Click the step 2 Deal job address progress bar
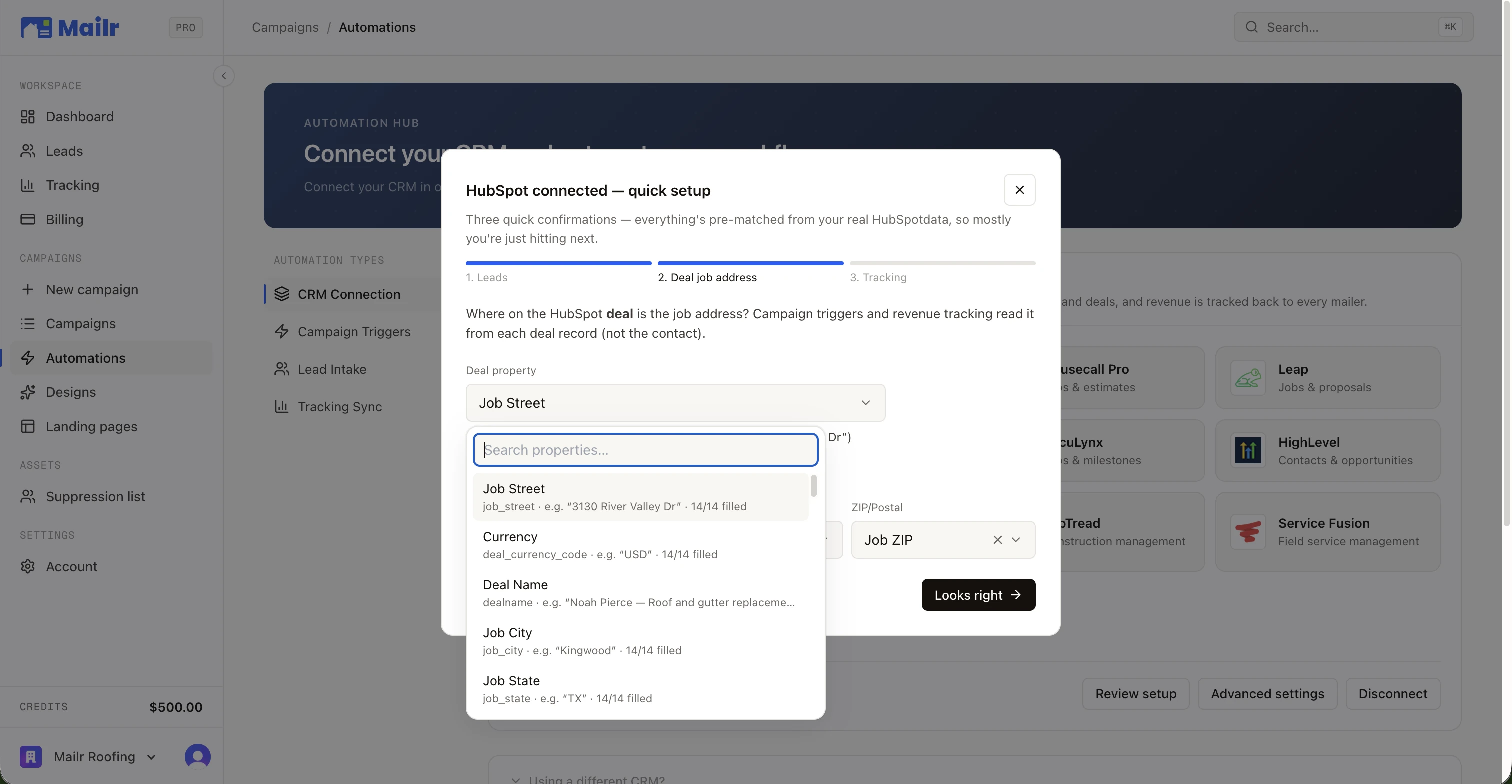Screen dimensions: 1512x784 tap(750, 263)
